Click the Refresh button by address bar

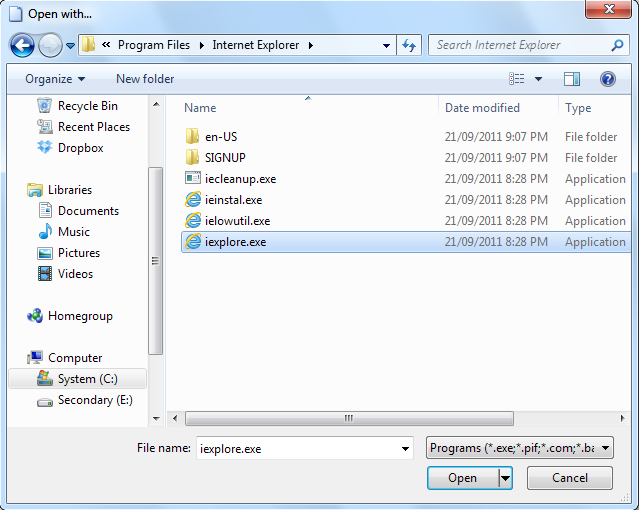click(409, 45)
